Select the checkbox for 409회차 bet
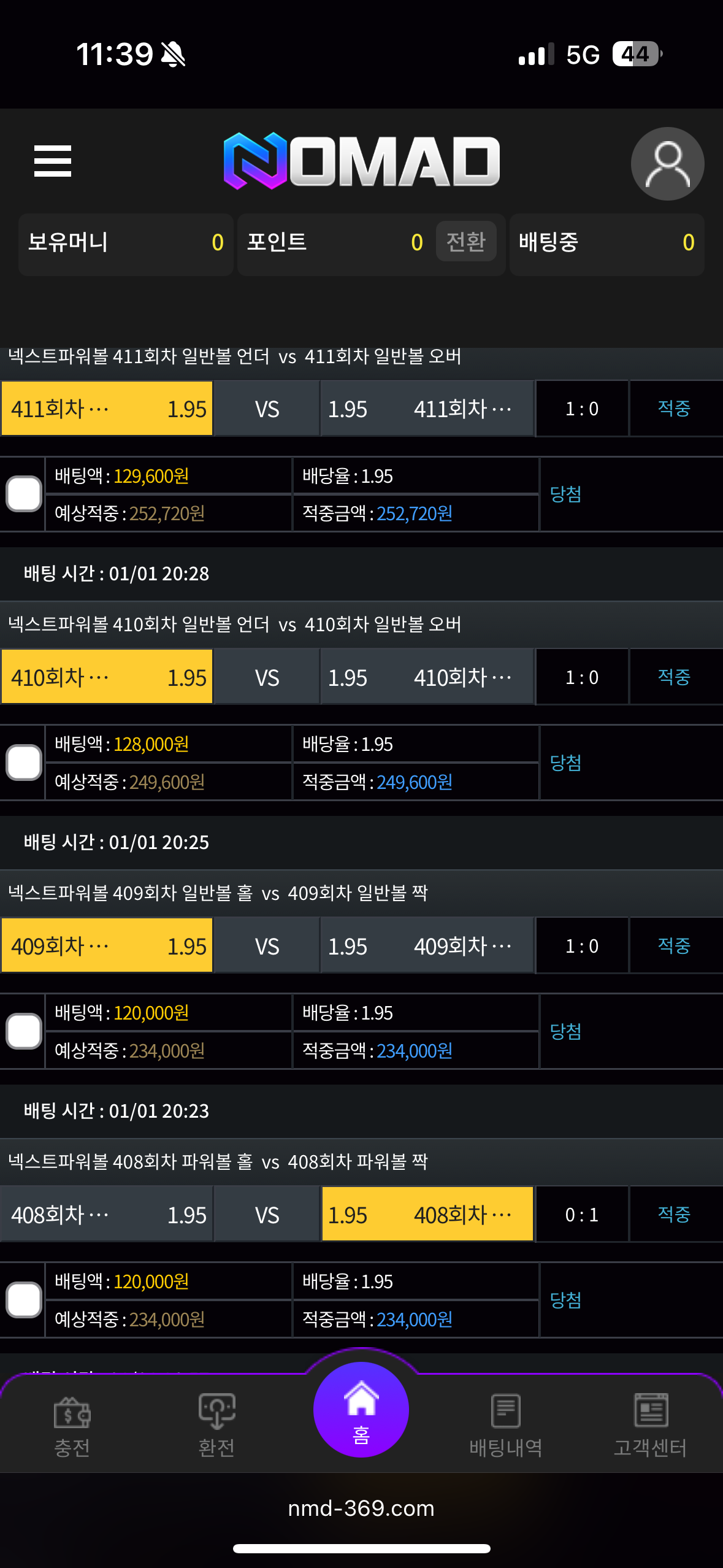Screen dimensions: 723x1568 [24, 1031]
